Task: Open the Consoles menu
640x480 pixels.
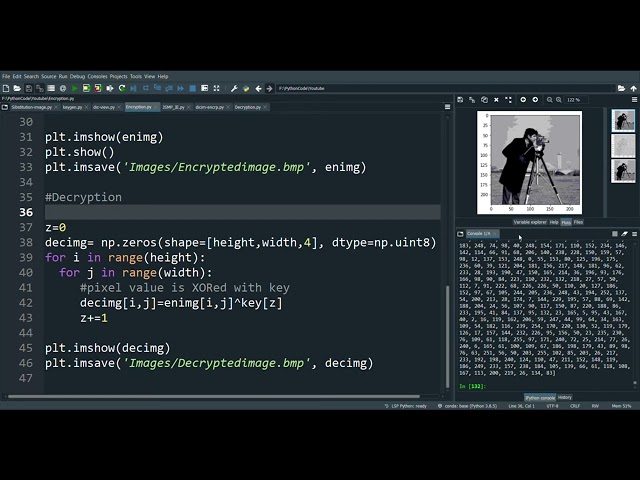Action: pos(97,76)
